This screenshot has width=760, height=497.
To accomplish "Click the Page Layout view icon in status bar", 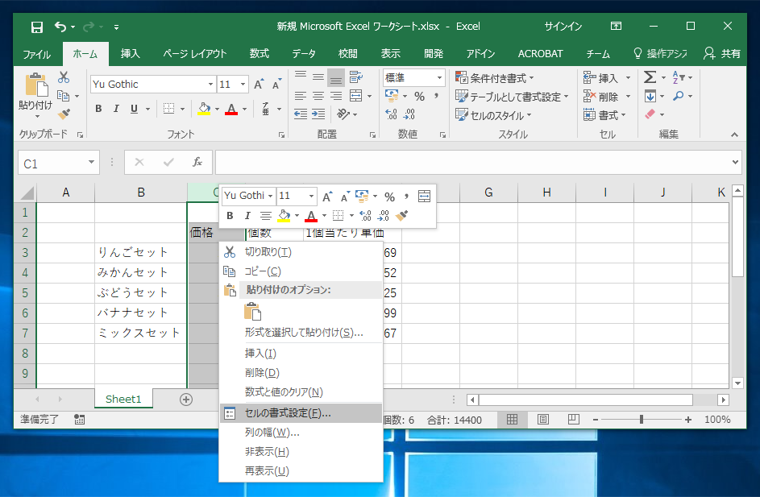I will 543,419.
